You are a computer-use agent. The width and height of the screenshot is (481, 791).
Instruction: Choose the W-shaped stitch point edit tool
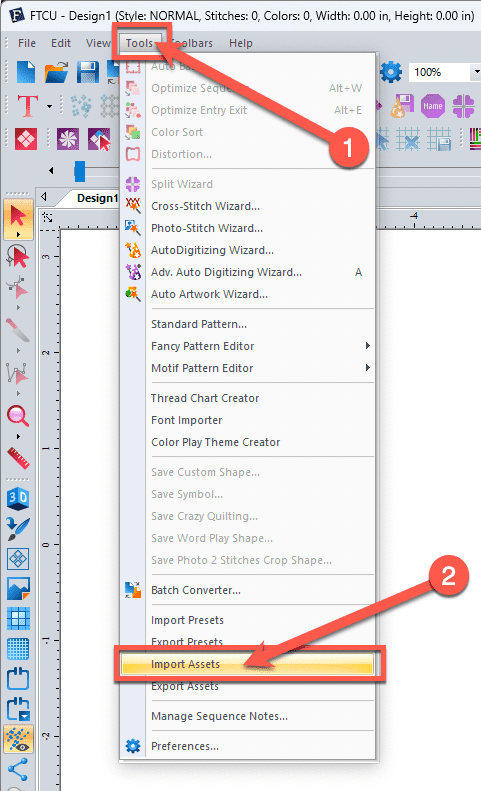click(x=18, y=374)
